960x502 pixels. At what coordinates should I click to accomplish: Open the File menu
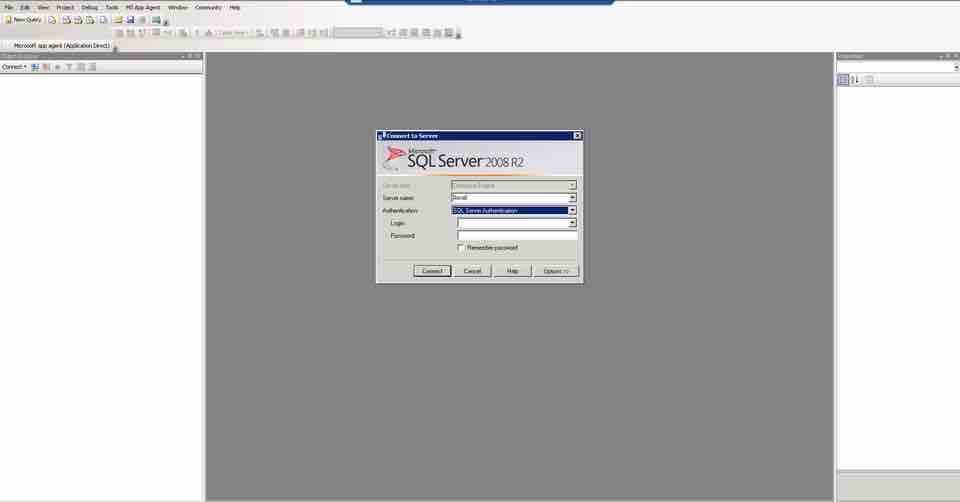click(9, 7)
